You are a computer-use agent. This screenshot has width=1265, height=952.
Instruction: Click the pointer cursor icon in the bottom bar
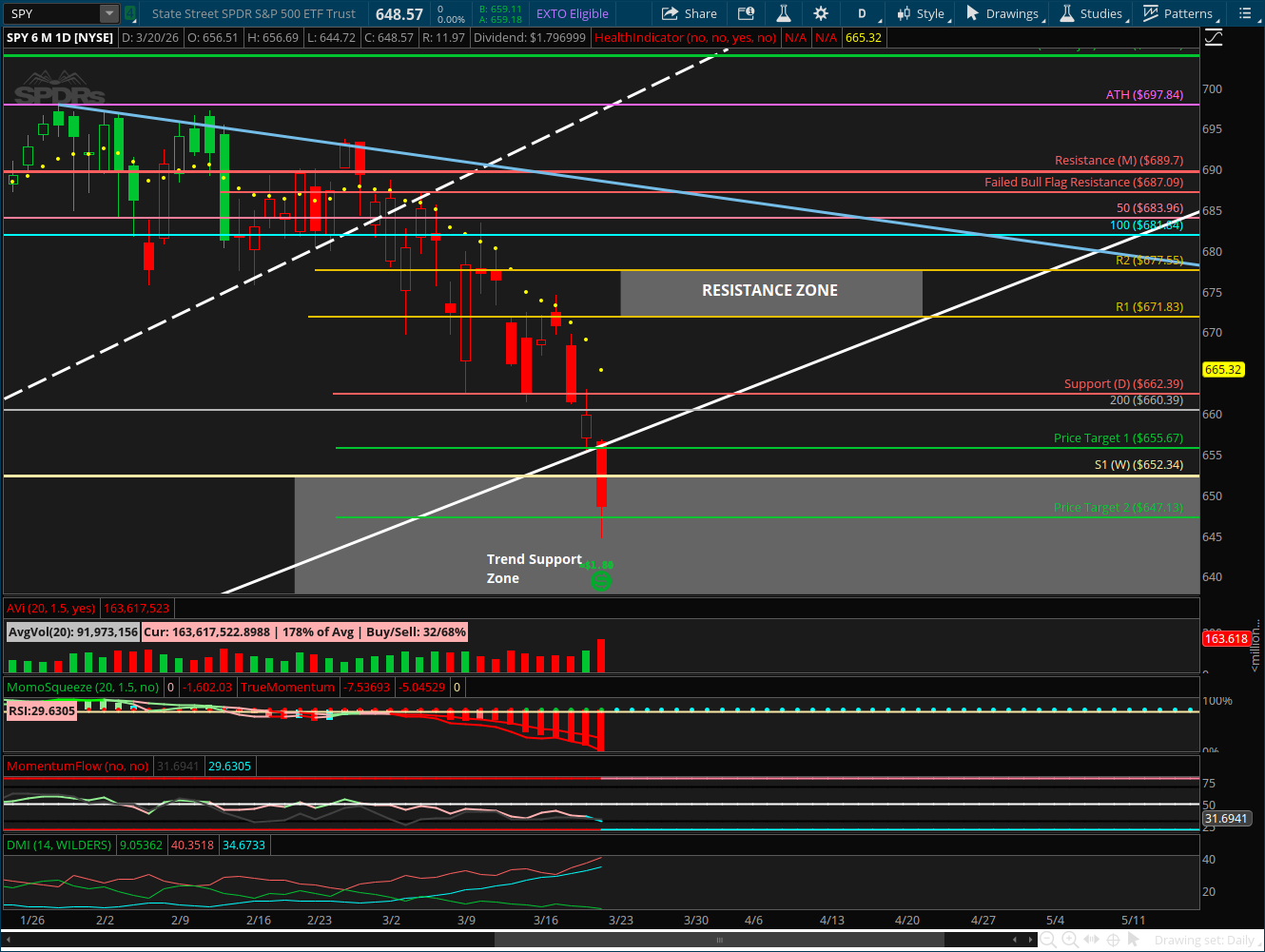coord(1135,940)
